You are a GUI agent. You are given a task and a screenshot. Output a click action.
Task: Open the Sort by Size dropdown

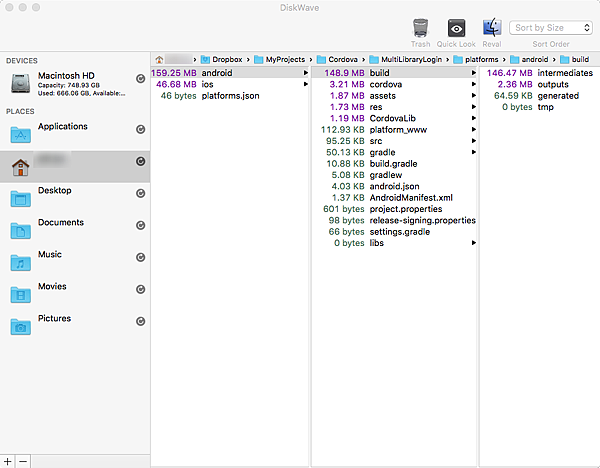pos(552,28)
